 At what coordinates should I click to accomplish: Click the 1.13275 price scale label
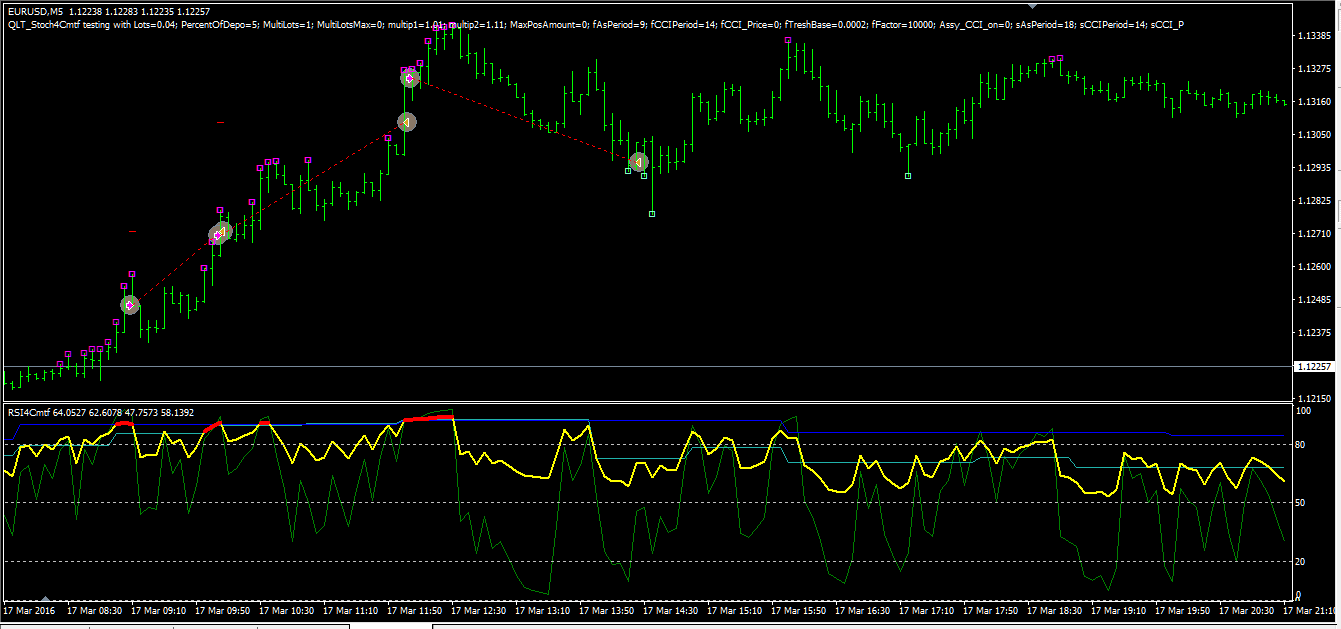pyautogui.click(x=1313, y=69)
